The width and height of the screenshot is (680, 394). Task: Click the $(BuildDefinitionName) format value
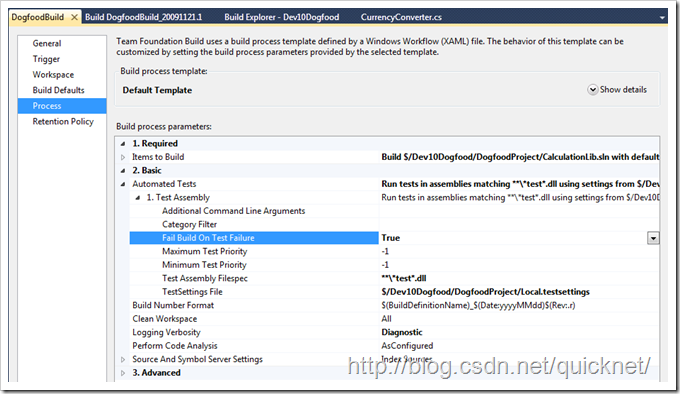pyautogui.click(x=478, y=305)
